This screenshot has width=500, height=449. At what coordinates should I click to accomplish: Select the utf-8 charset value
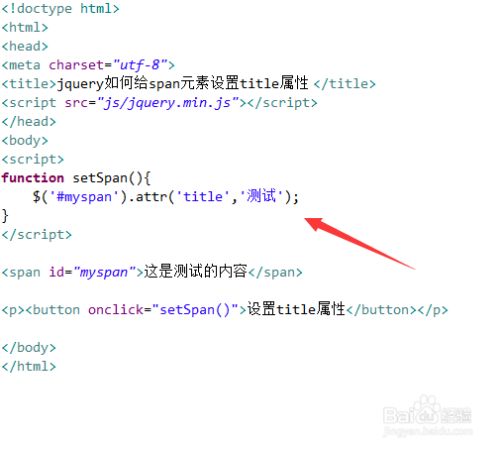[140, 65]
